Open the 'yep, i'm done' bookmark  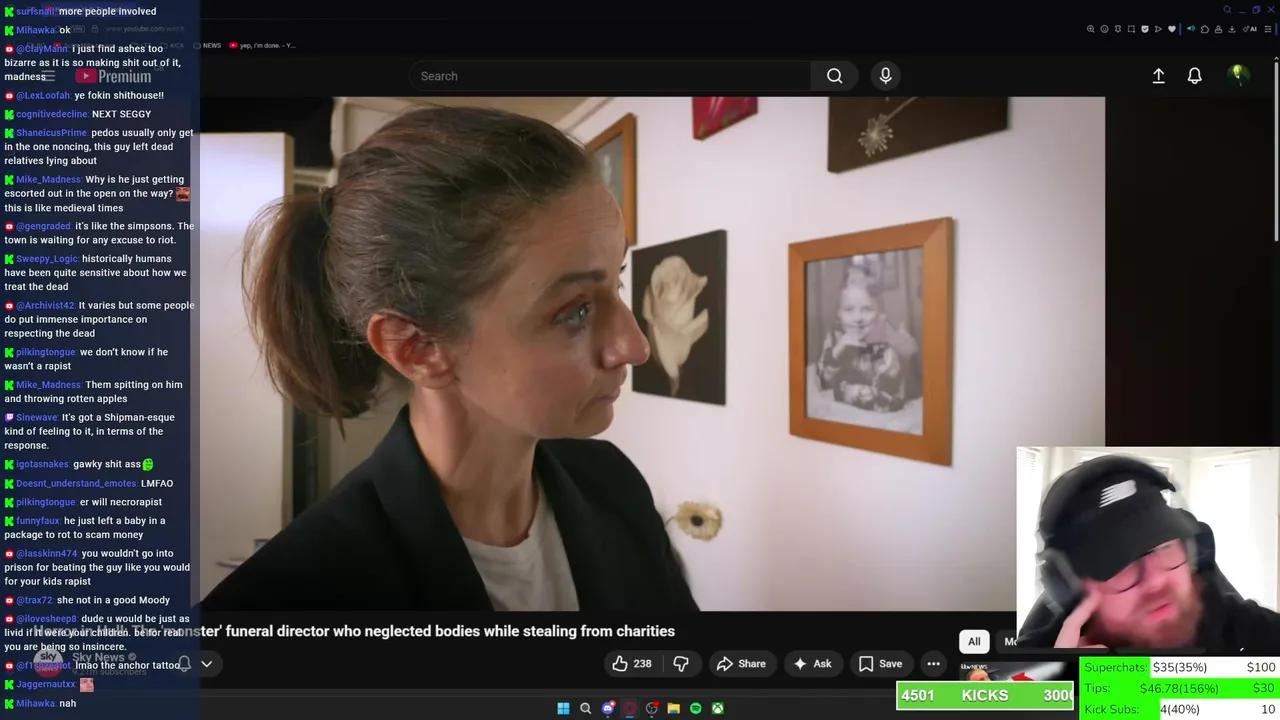pyautogui.click(x=262, y=45)
